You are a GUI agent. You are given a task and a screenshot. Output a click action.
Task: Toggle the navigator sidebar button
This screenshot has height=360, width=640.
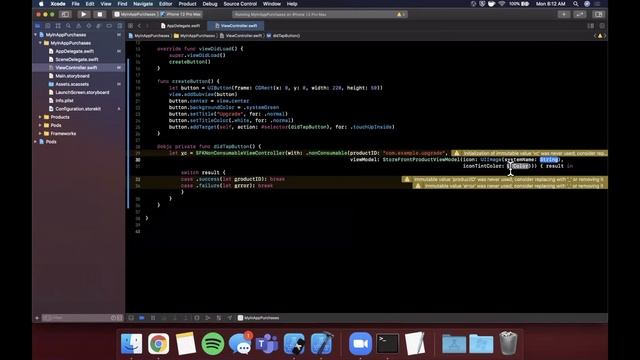[x=65, y=14]
